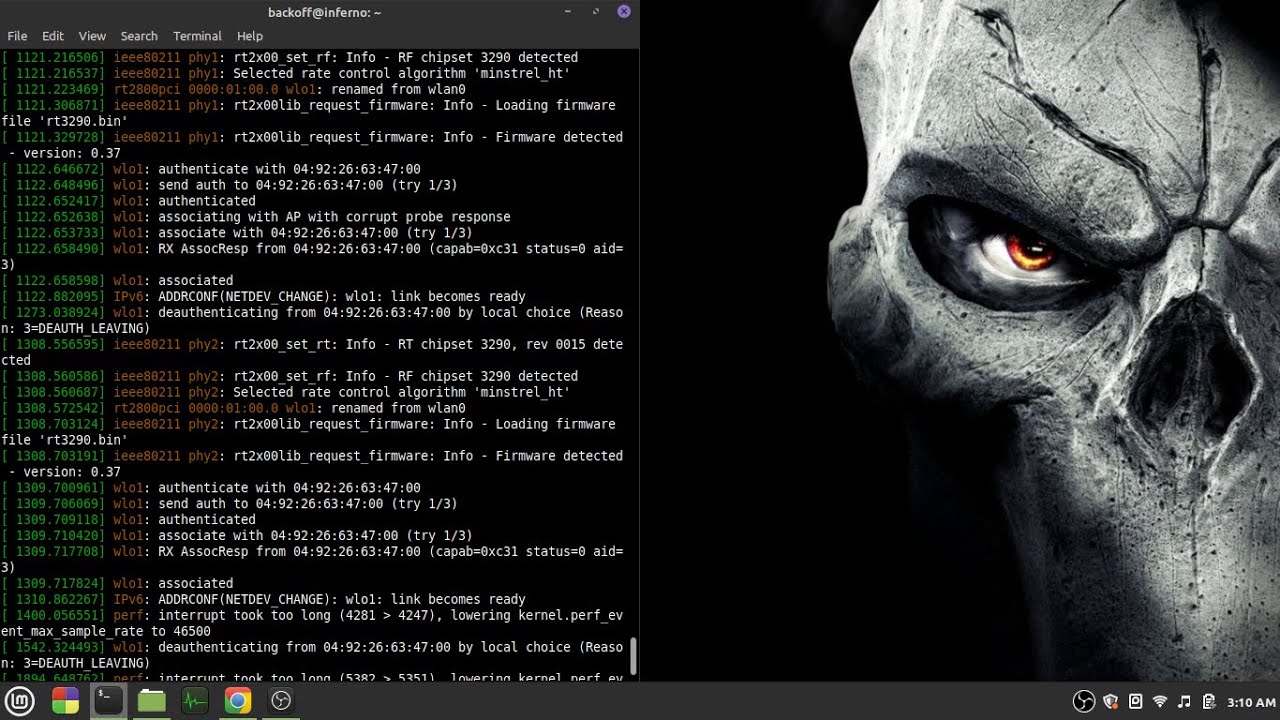
Task: Click the 'phy2: rt2x00_set_rt' text at 1308.556595
Action: coord(264,345)
